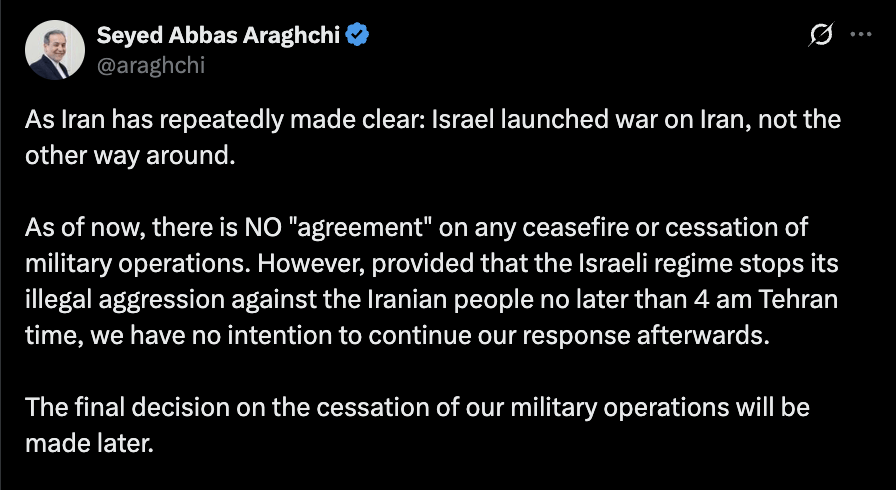Click the capitalized word 'NO'

[263, 228]
